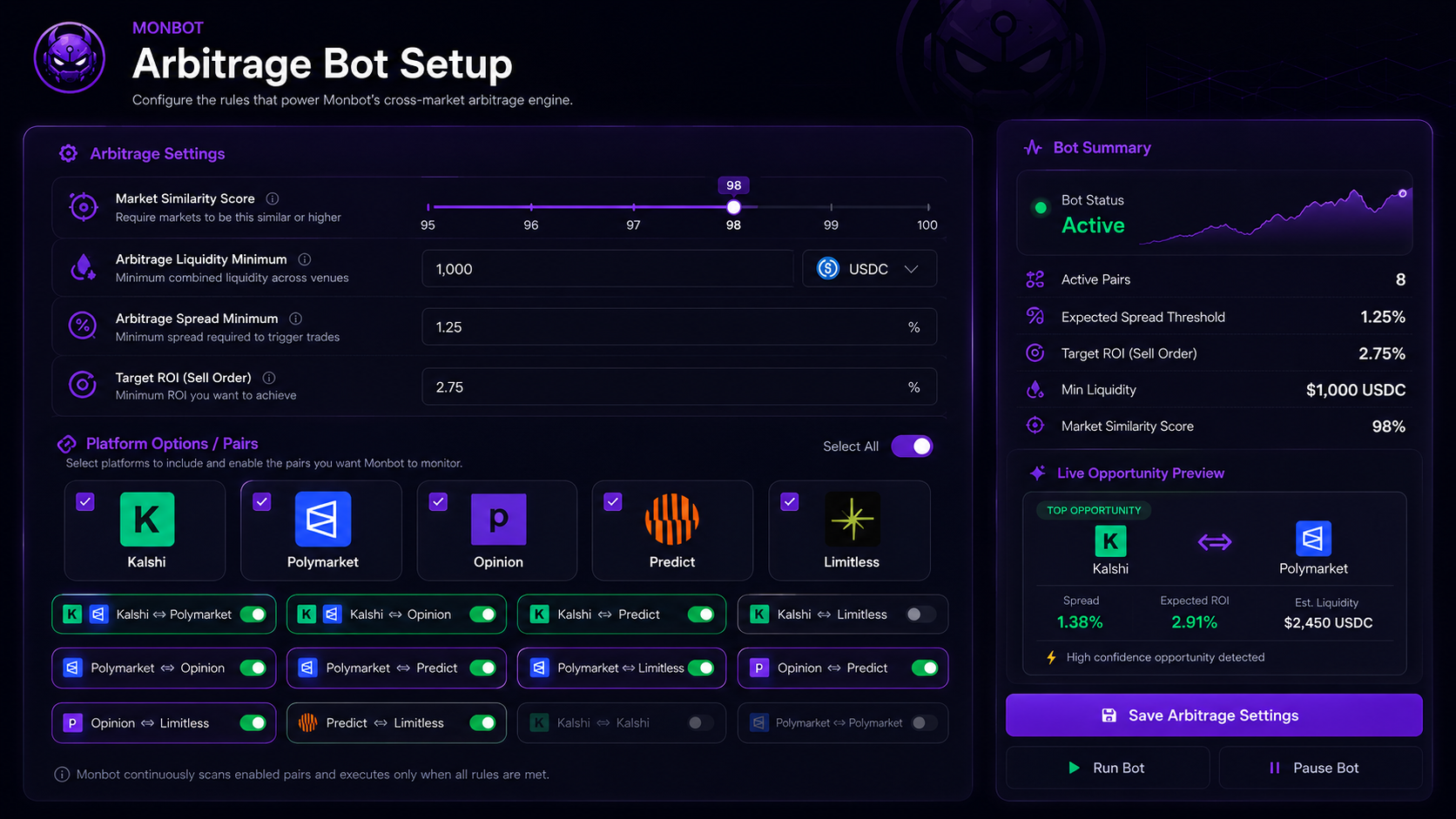Disable the Kalshi ⇔ Polymarket pair toggle
The width and height of the screenshot is (1456, 819).
point(253,614)
